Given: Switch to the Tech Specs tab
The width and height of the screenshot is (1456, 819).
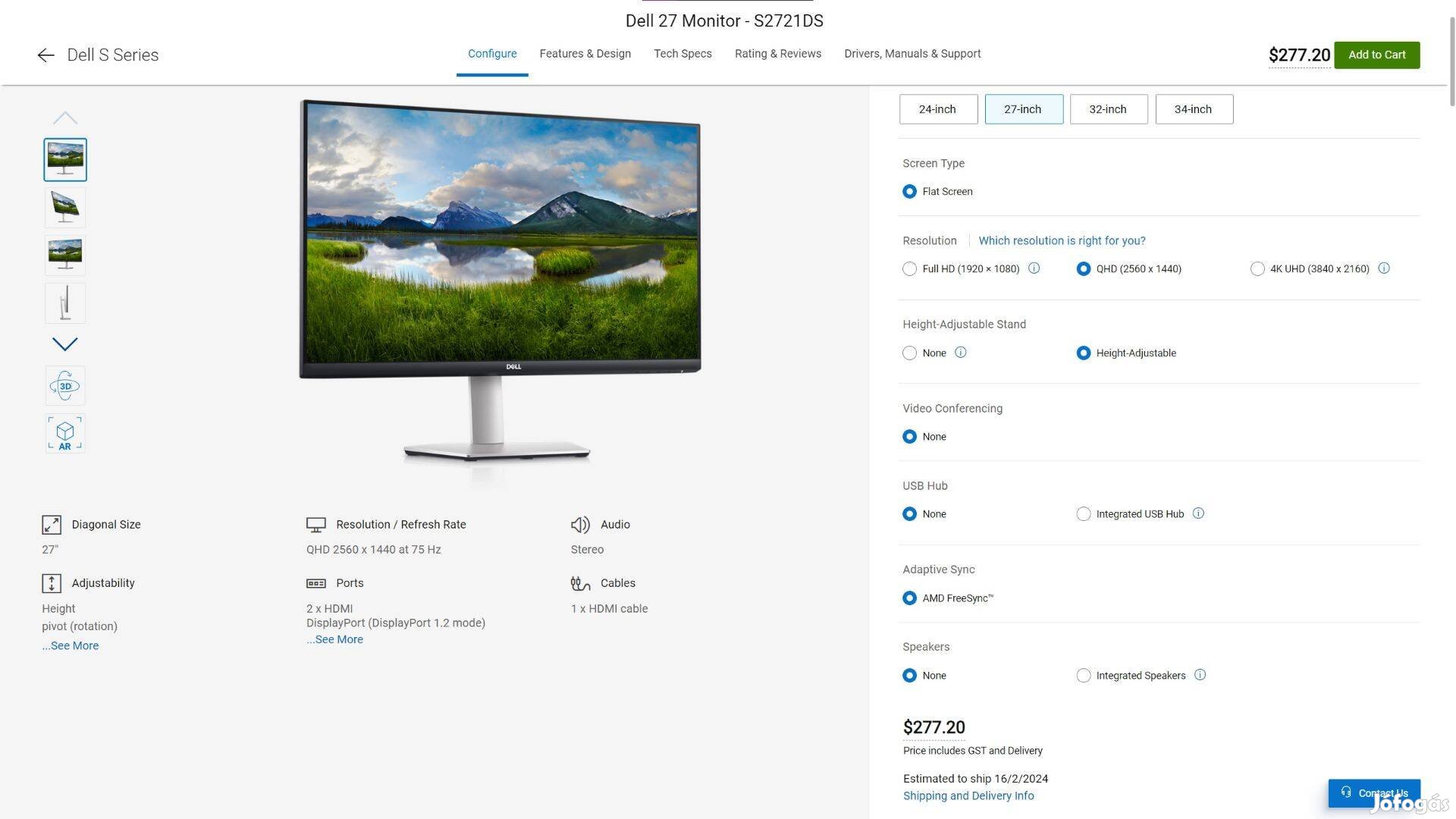Looking at the screenshot, I should coord(683,54).
